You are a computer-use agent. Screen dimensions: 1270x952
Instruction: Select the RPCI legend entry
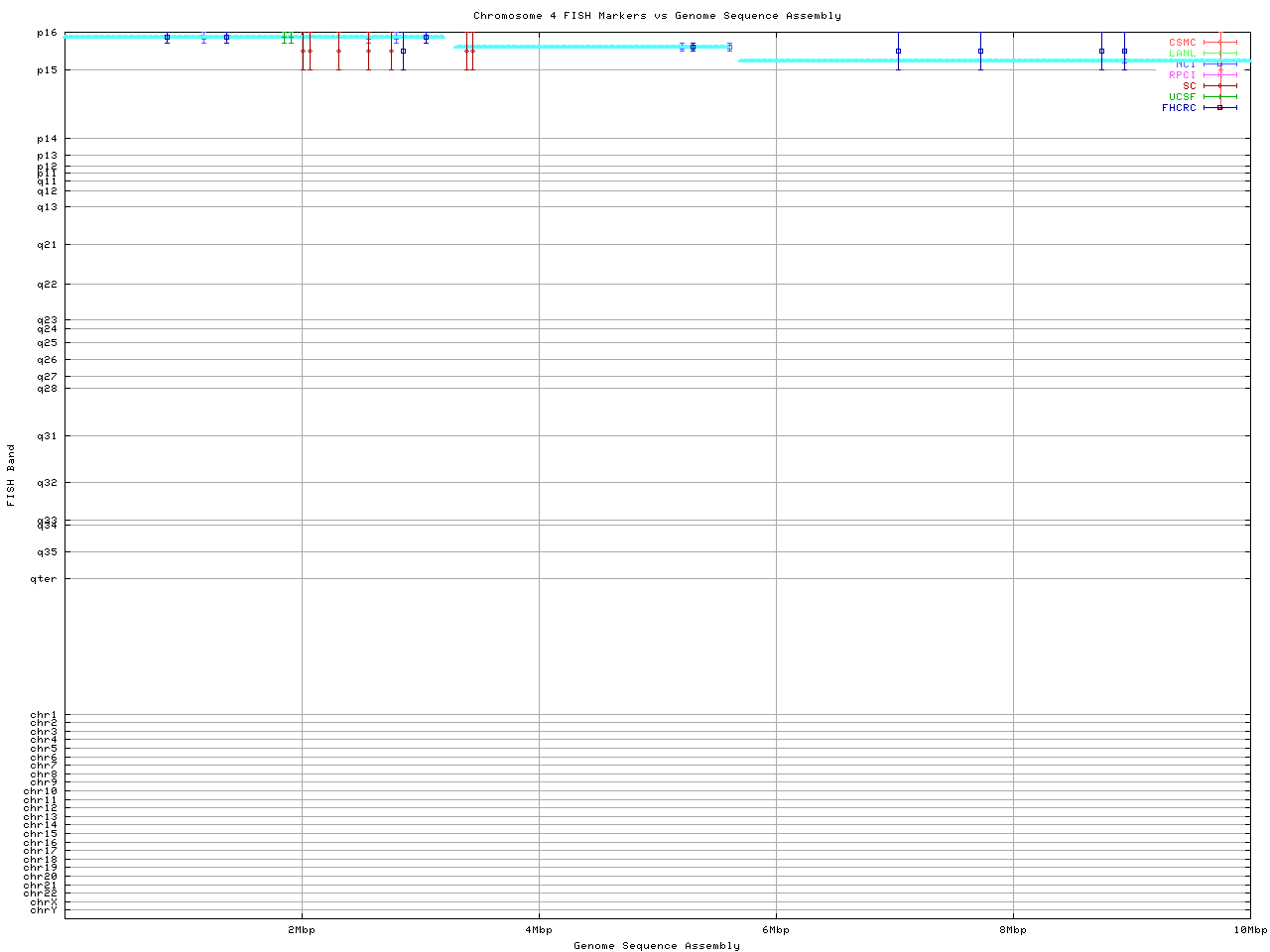[1183, 75]
